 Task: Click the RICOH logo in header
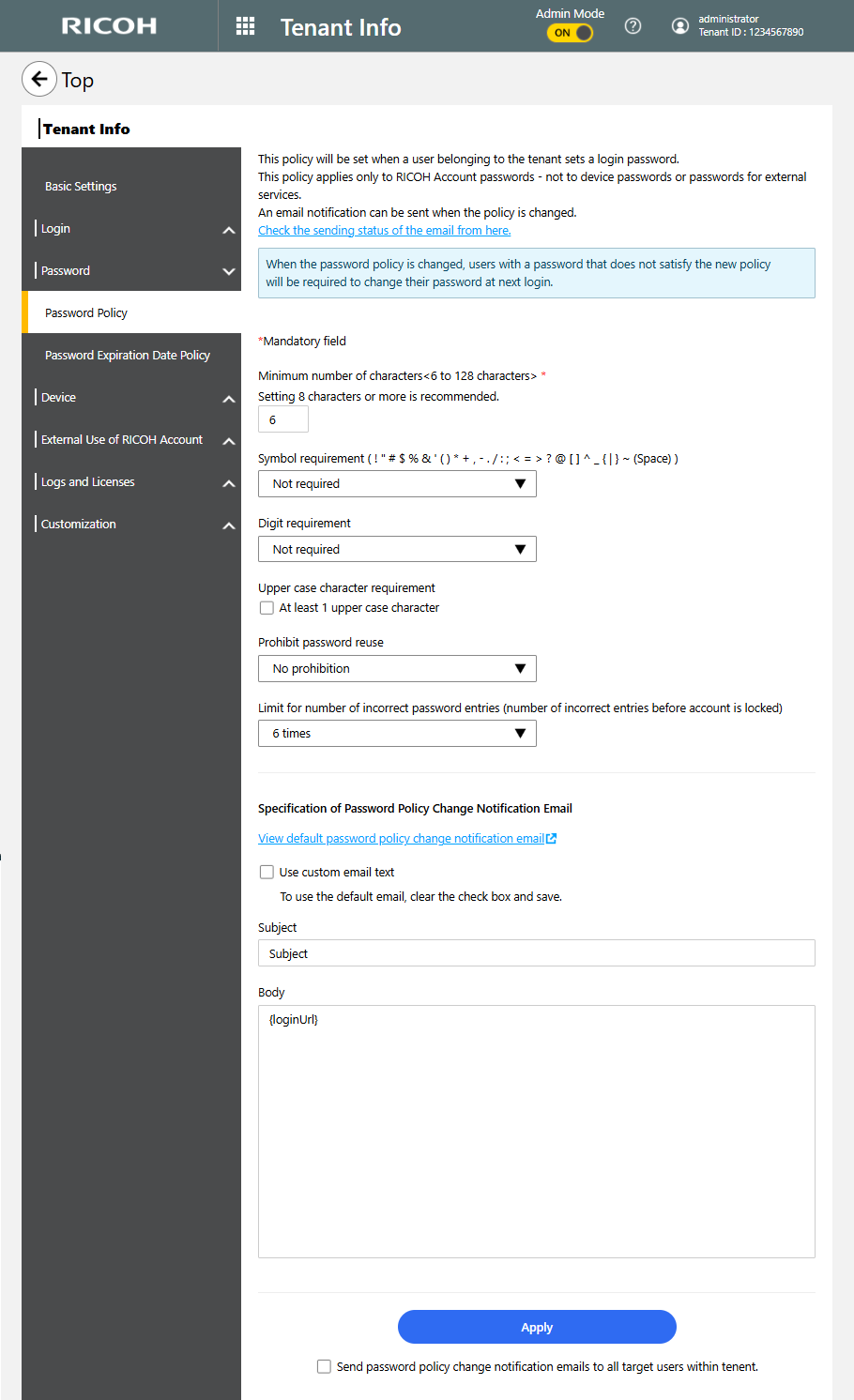click(x=109, y=26)
